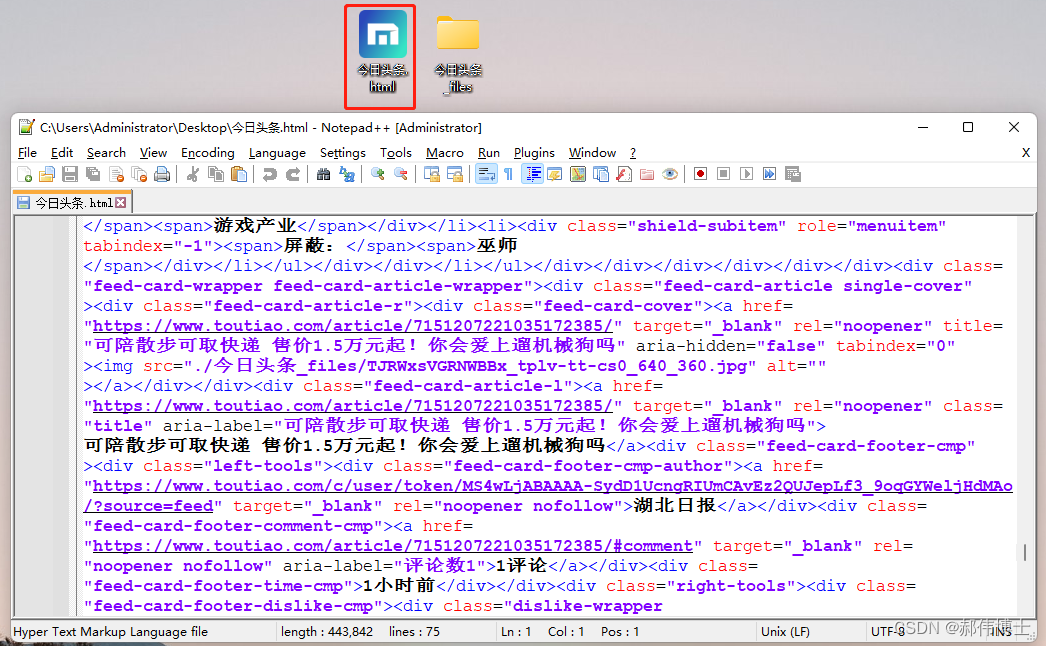Toggle synchronize horizontal scrolling icon

(455, 175)
